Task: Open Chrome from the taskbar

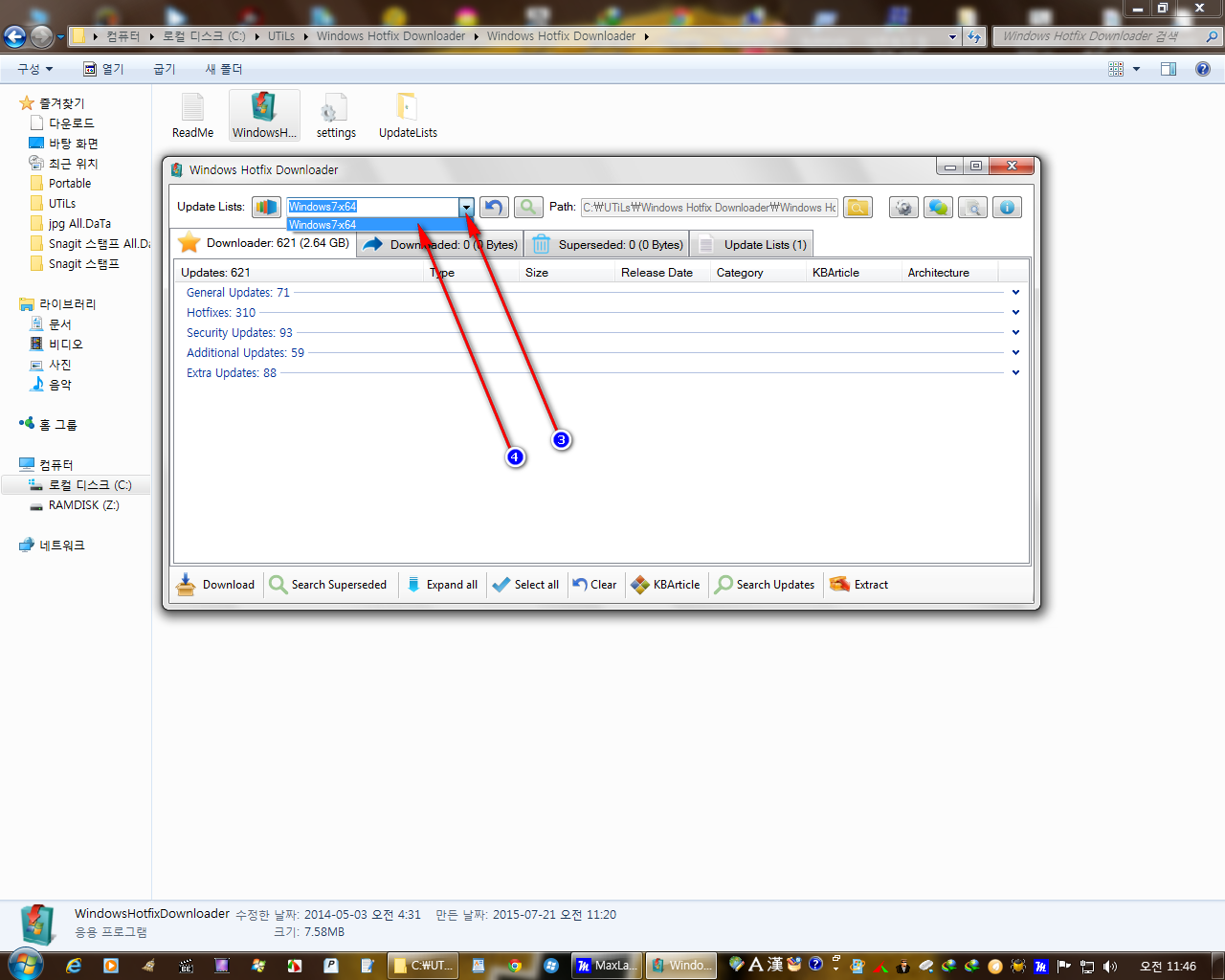Action: [x=515, y=966]
